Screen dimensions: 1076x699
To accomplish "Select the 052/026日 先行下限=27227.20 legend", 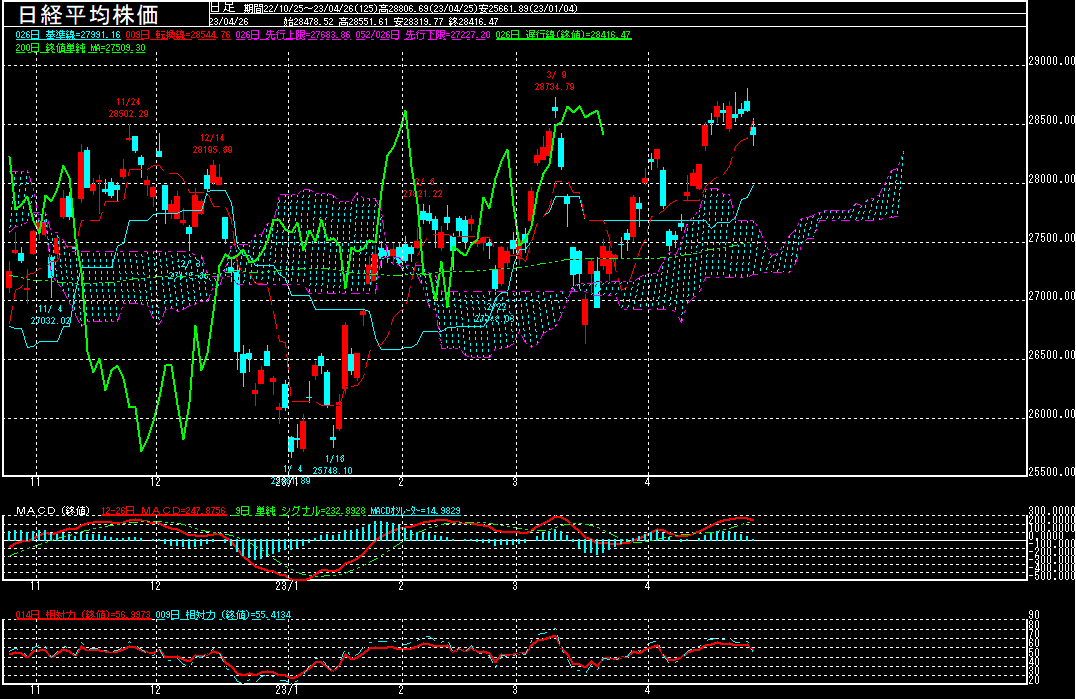I will pos(423,34).
